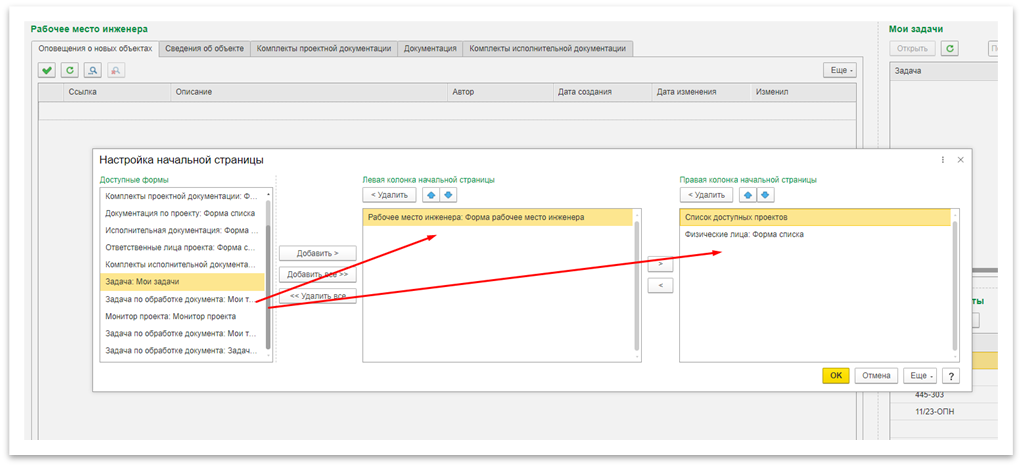Click the green checkmark icon in toolbar

coord(47,70)
